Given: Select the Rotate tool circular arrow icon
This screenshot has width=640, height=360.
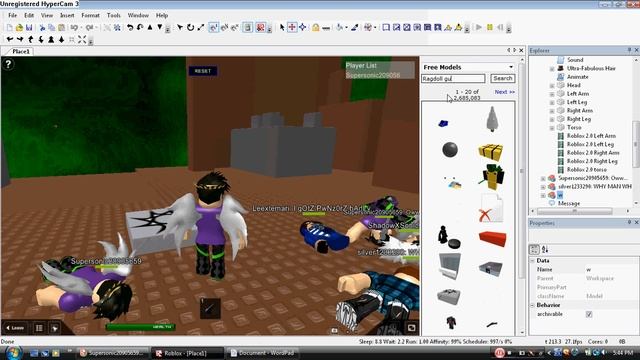Looking at the screenshot, I should point(190,28).
